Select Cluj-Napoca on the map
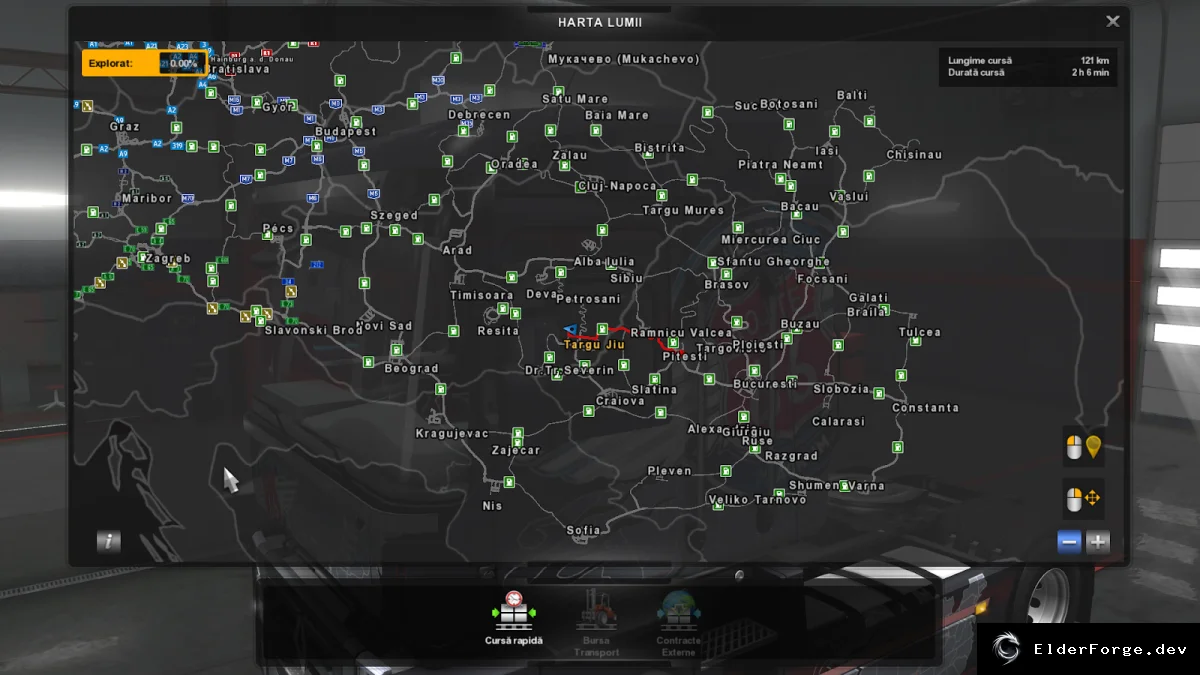Viewport: 1200px width, 675px height. click(617, 186)
